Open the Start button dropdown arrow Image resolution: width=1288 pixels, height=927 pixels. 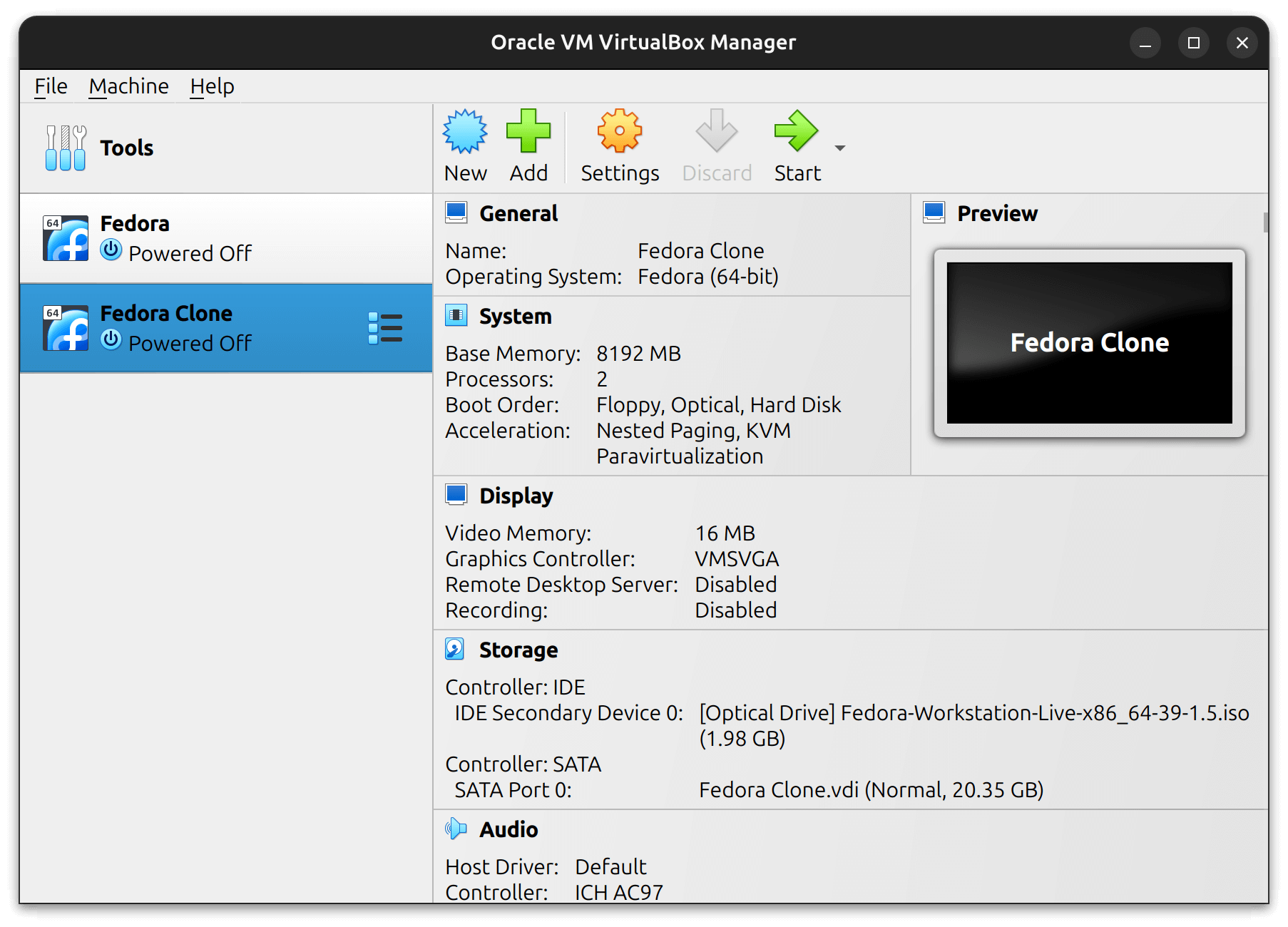(x=840, y=148)
